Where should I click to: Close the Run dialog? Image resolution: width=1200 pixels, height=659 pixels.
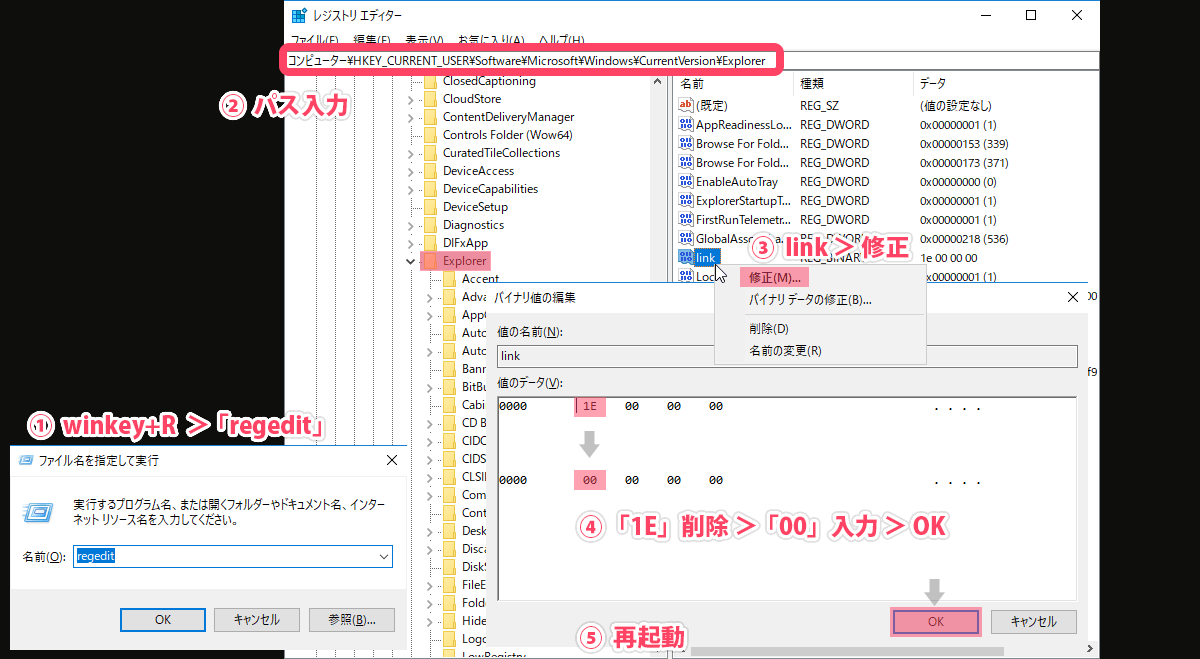pos(390,461)
